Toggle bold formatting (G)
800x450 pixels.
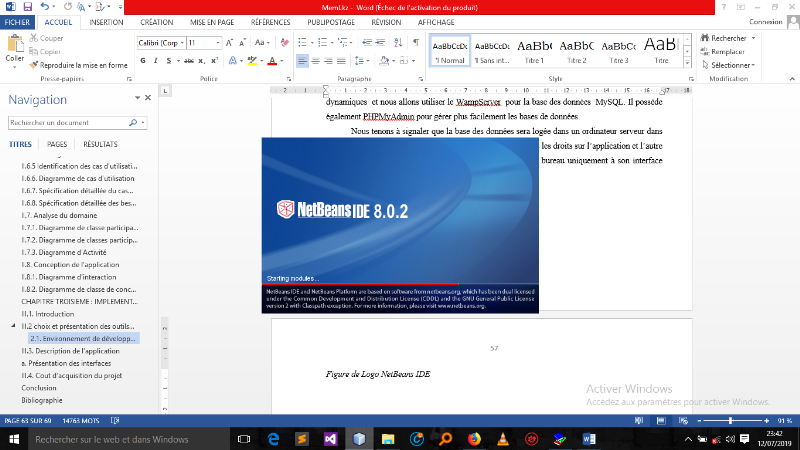(x=143, y=61)
